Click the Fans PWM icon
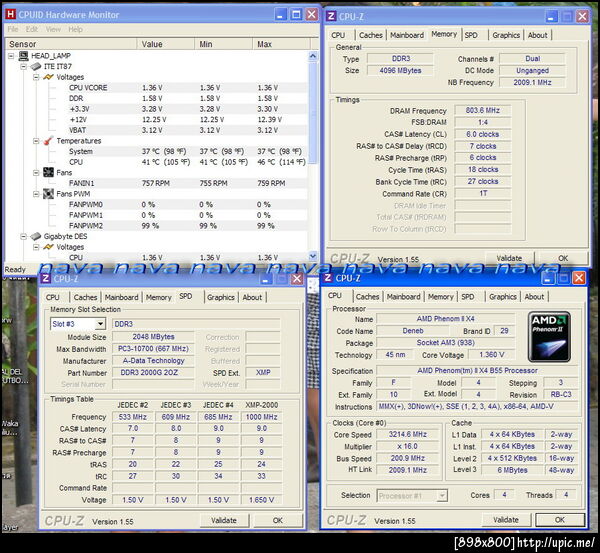The width and height of the screenshot is (600, 553). point(48,194)
